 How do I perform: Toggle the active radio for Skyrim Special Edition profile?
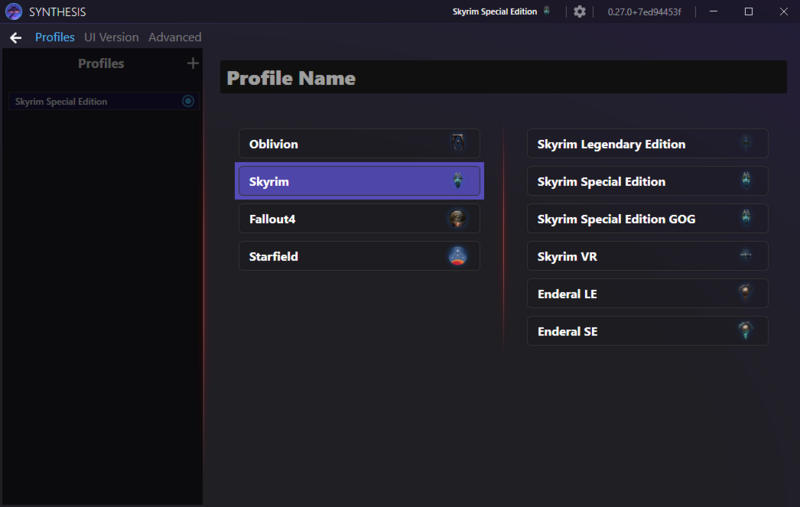click(188, 101)
